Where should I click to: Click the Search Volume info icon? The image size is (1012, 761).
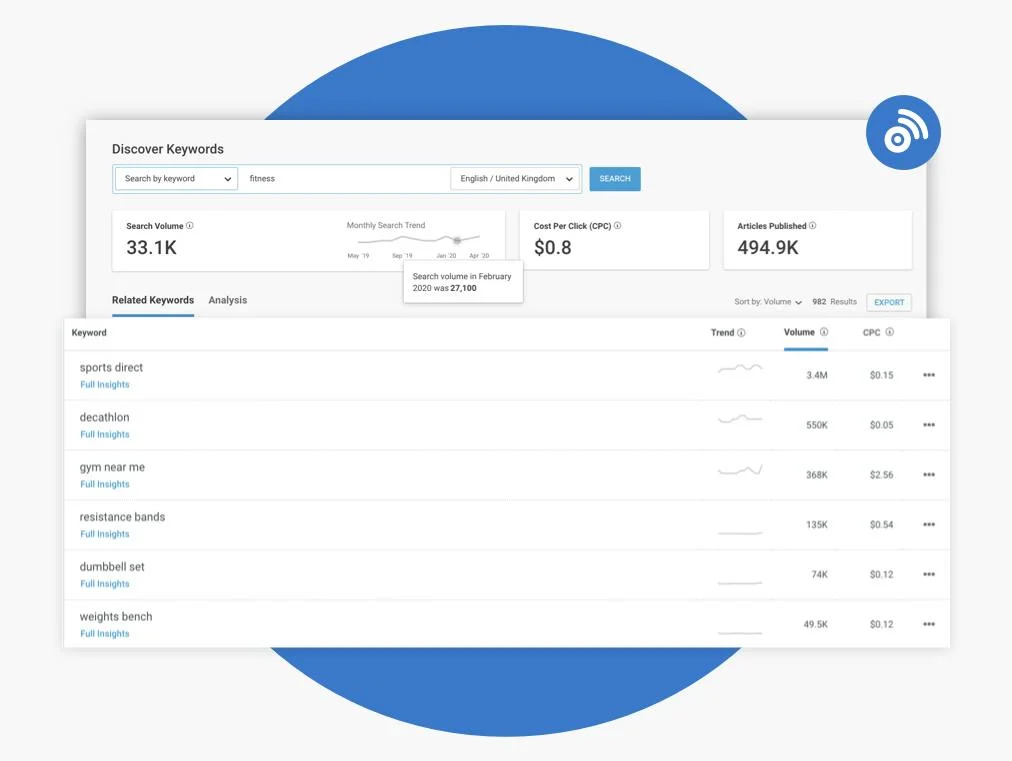pyautogui.click(x=190, y=226)
